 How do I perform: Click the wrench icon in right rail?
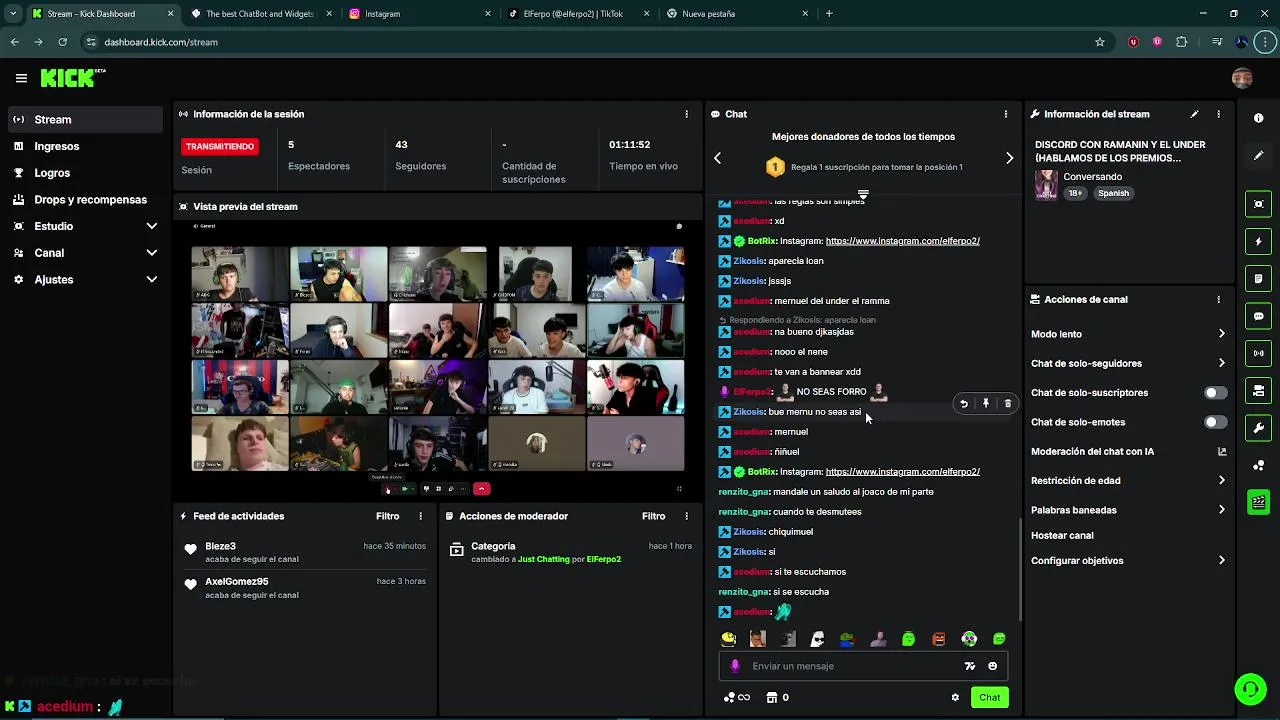pos(1258,428)
